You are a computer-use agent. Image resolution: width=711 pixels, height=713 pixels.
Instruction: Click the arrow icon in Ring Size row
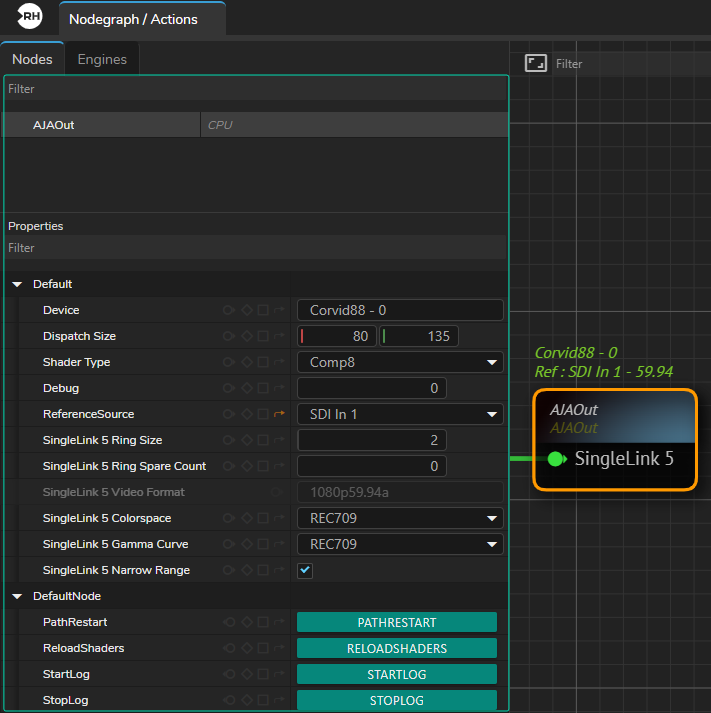tap(279, 440)
